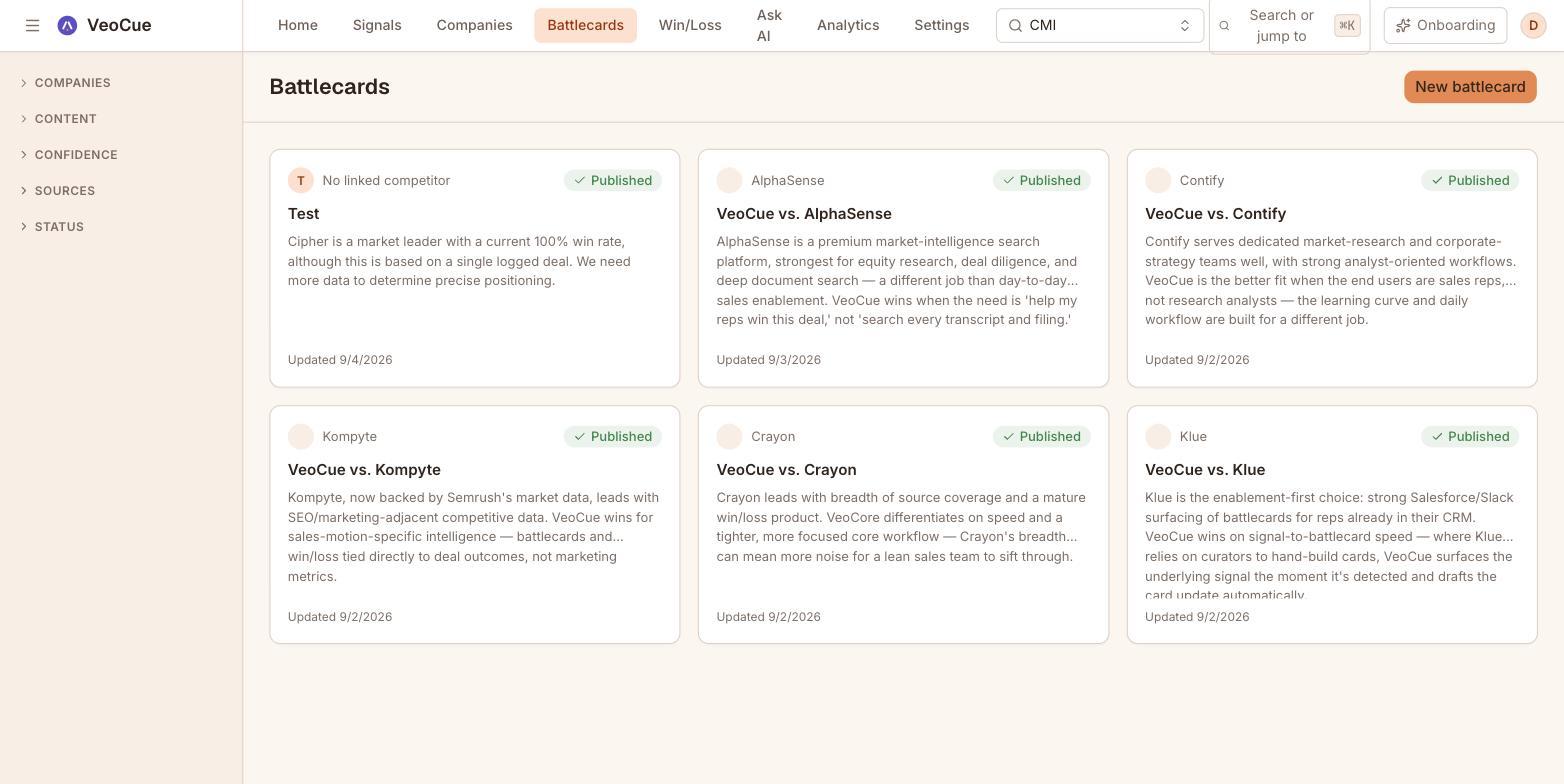This screenshot has width=1564, height=784.
Task: Go to the Home tab
Action: [x=298, y=25]
